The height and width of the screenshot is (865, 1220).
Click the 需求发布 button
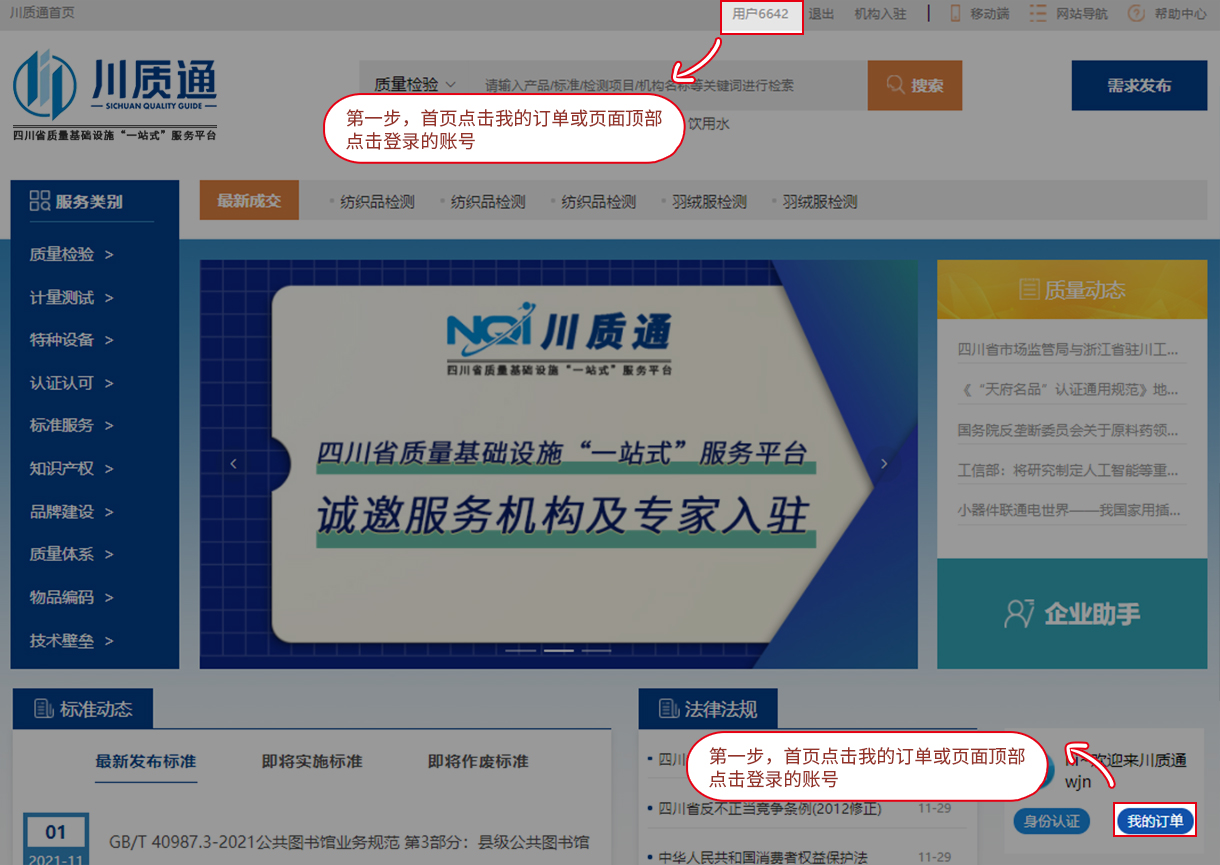(x=1139, y=85)
